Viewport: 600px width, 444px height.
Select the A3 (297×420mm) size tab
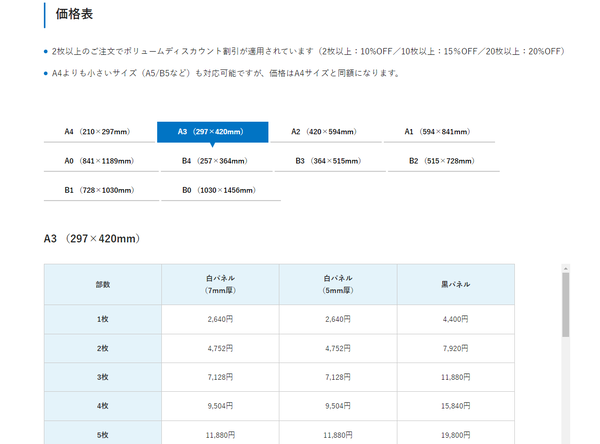pyautogui.click(x=212, y=132)
